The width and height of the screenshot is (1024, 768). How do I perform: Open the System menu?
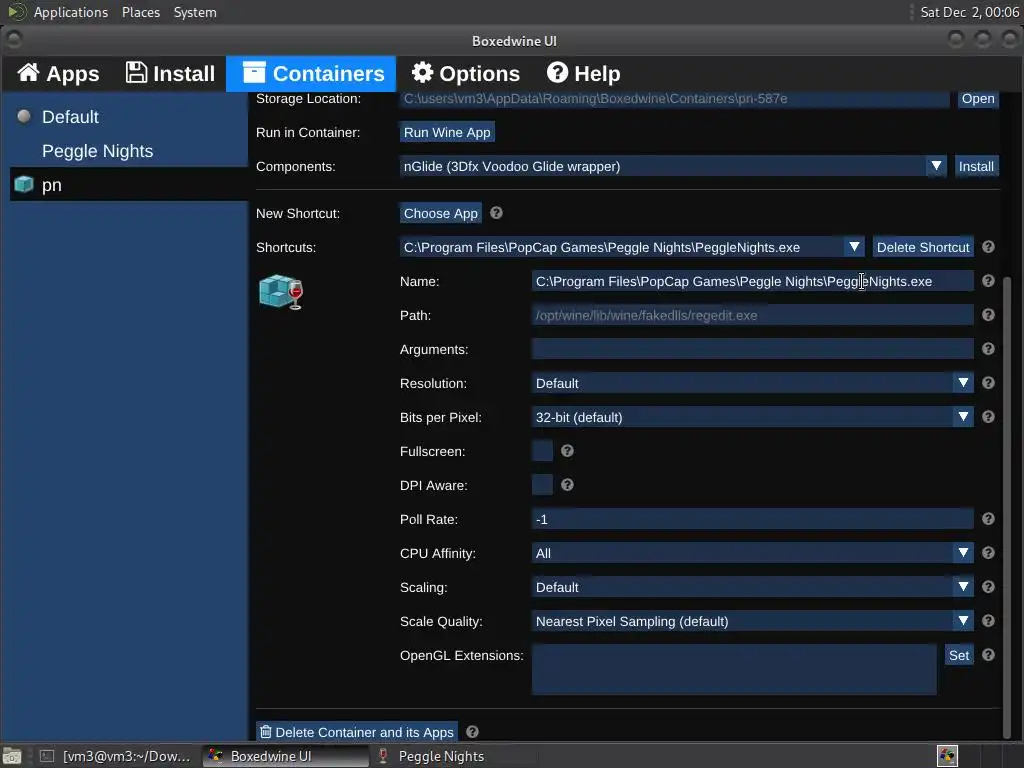pyautogui.click(x=195, y=12)
